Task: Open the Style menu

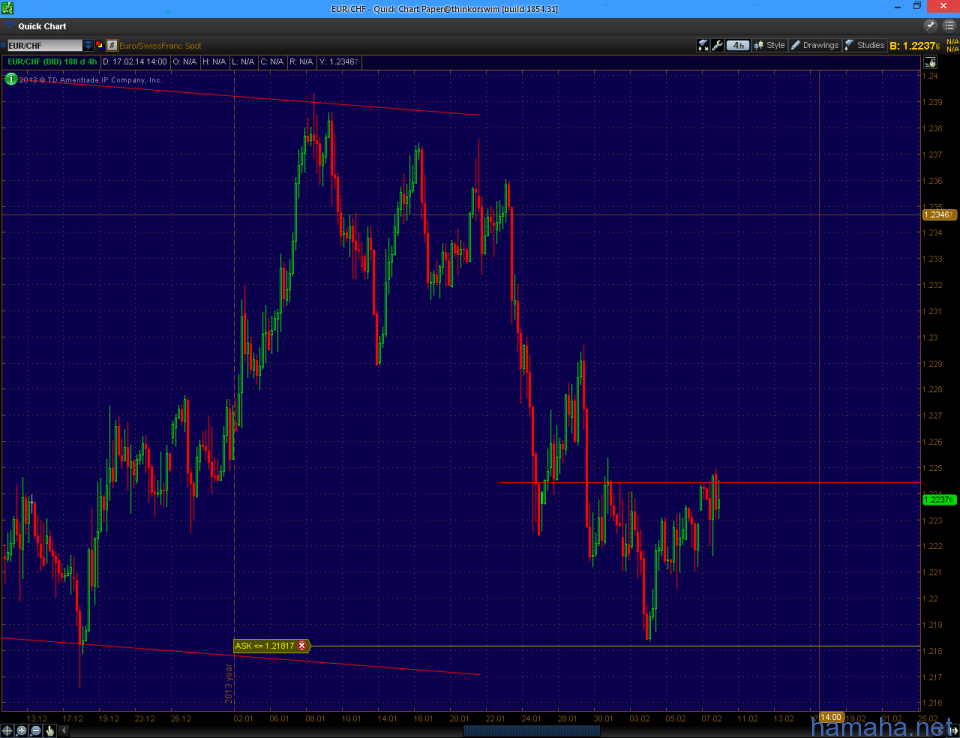Action: (x=770, y=45)
